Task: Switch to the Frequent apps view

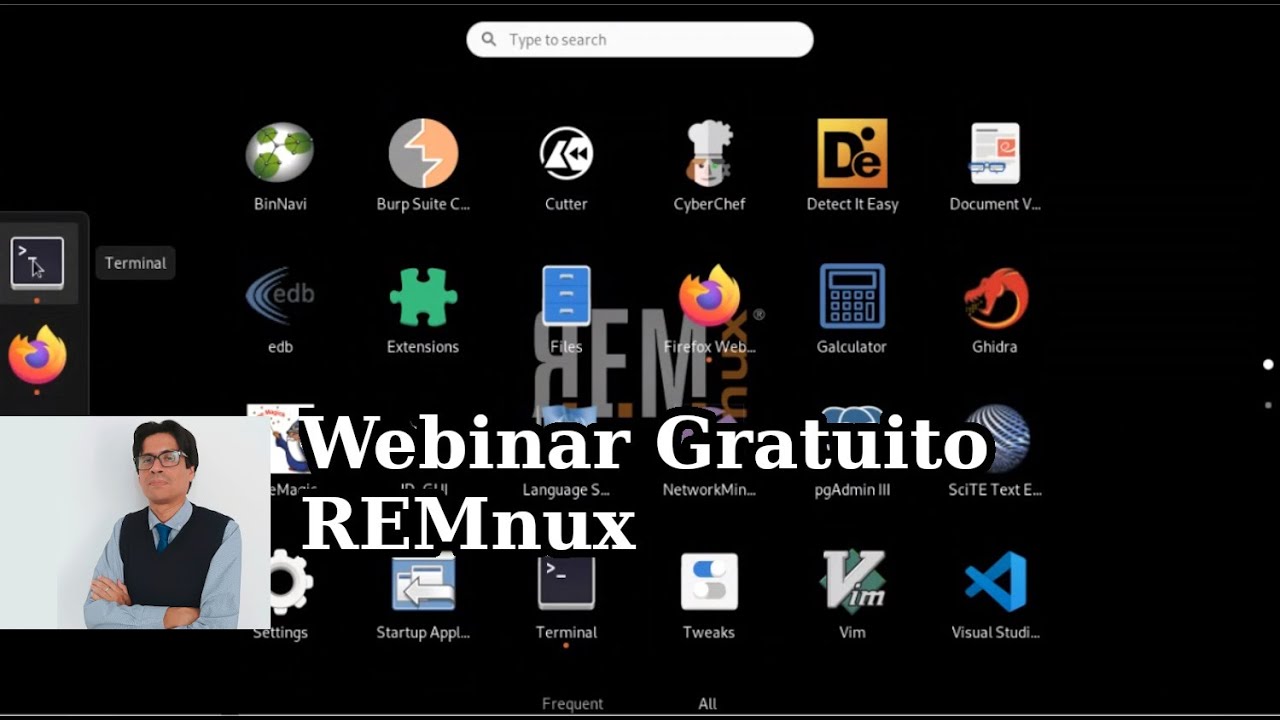Action: (572, 704)
